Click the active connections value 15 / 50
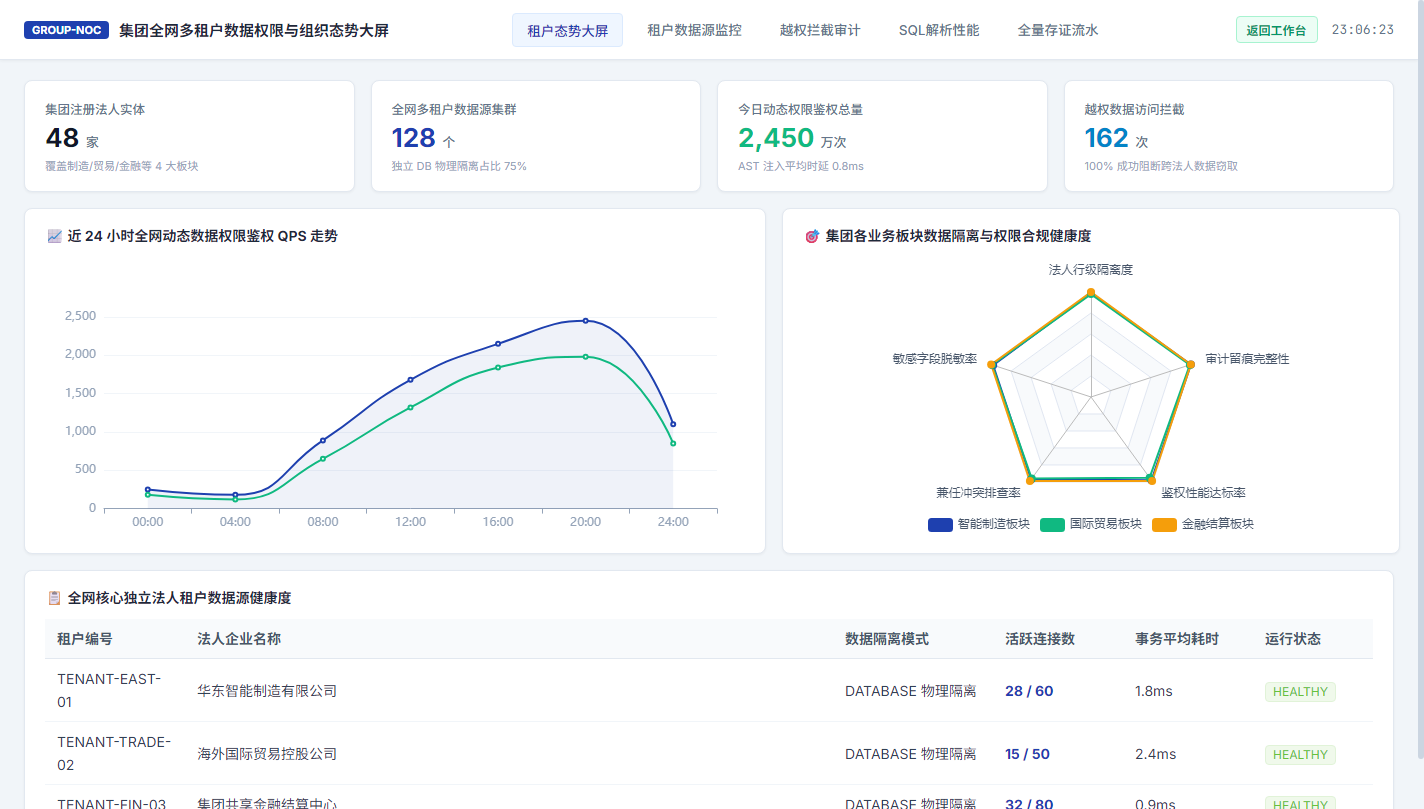The width and height of the screenshot is (1424, 809). [x=1027, y=754]
